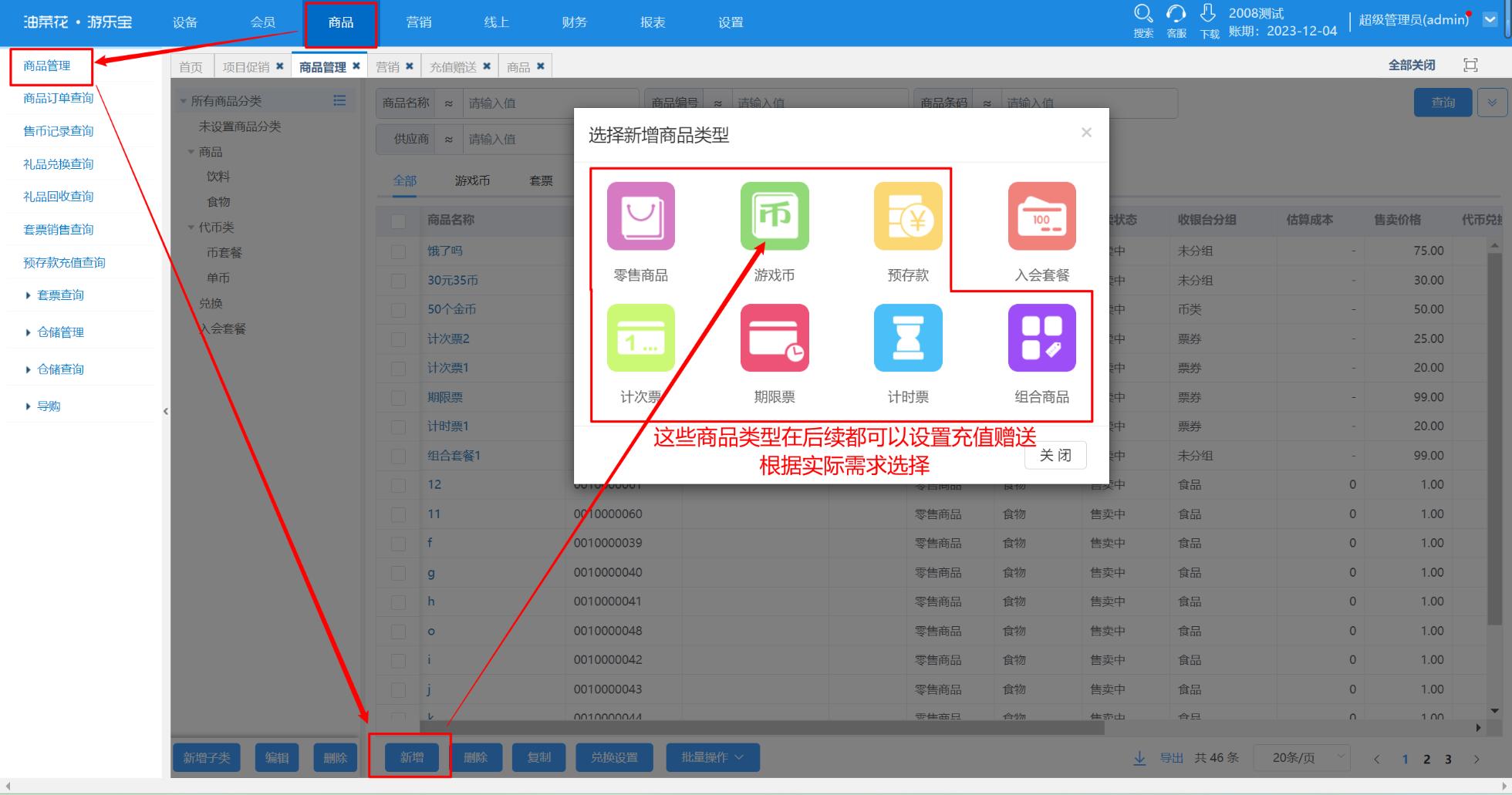This screenshot has height=795, width=1512.
Task: Close the 营销 tab with its X
Action: pyautogui.click(x=410, y=66)
